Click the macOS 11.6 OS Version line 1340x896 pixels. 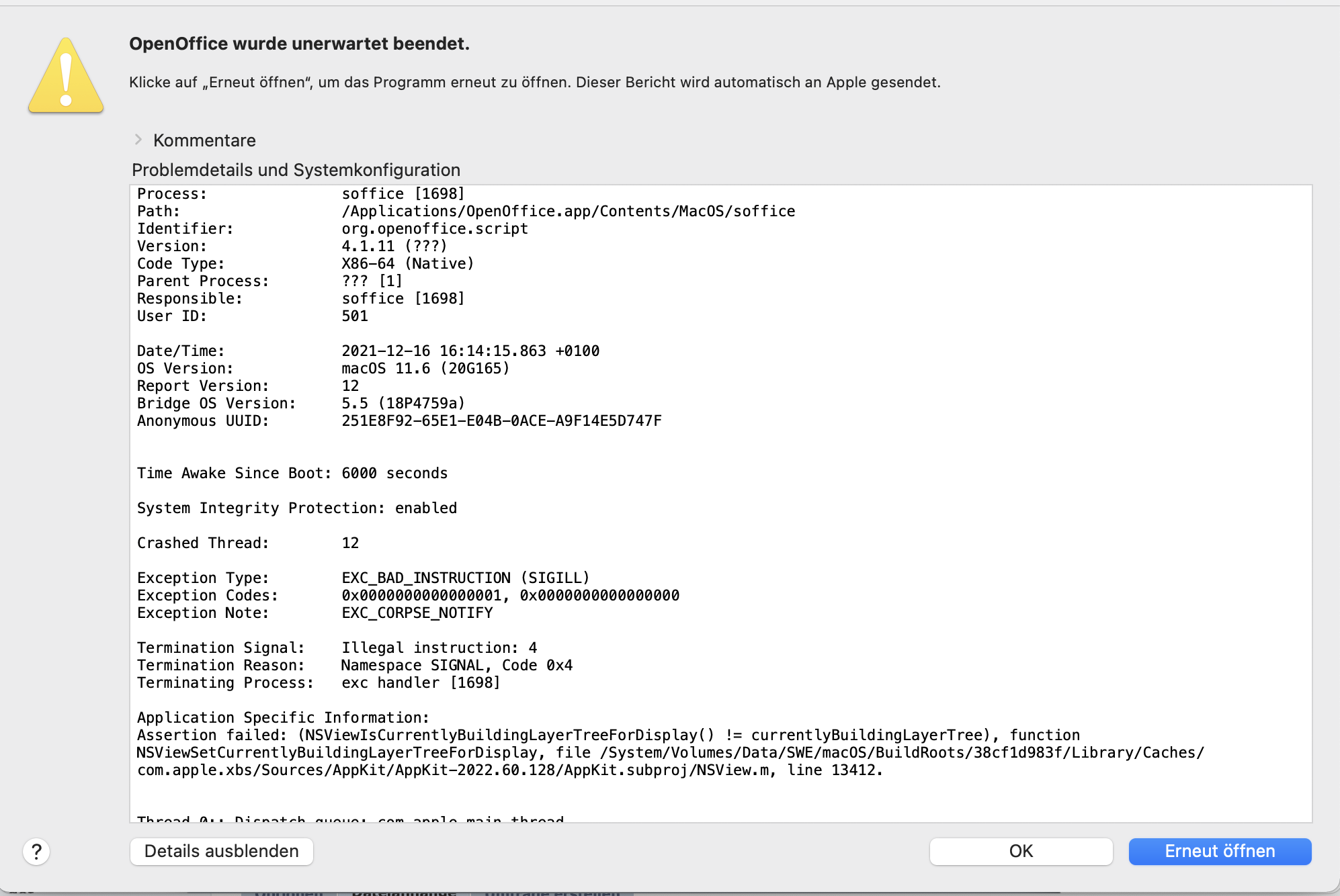[425, 369]
